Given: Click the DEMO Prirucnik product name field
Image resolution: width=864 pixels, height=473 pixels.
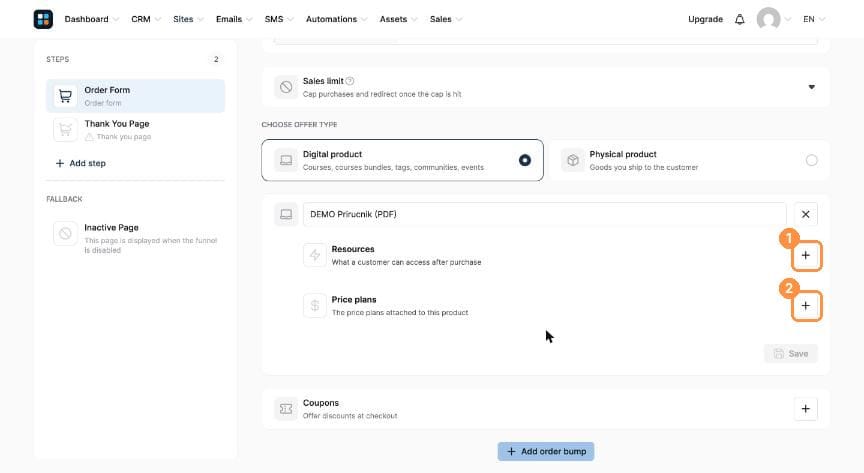Looking at the screenshot, I should coord(544,214).
